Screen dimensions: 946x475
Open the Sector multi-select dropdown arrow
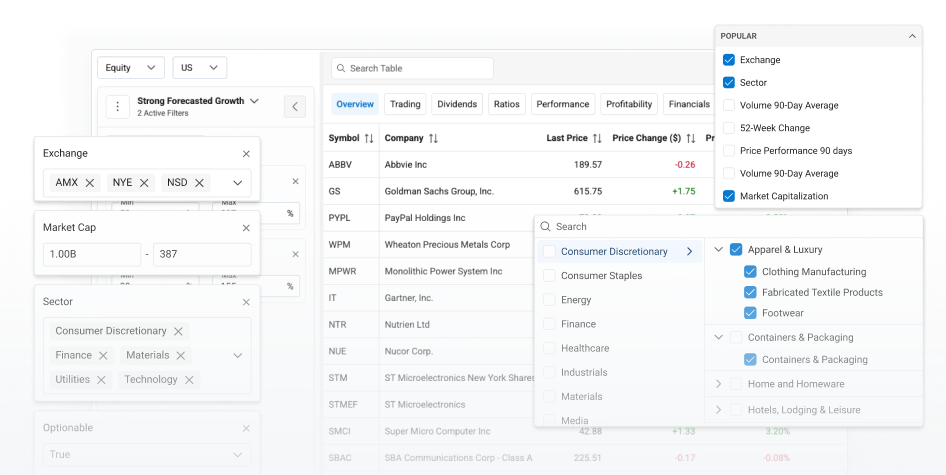[238, 355]
